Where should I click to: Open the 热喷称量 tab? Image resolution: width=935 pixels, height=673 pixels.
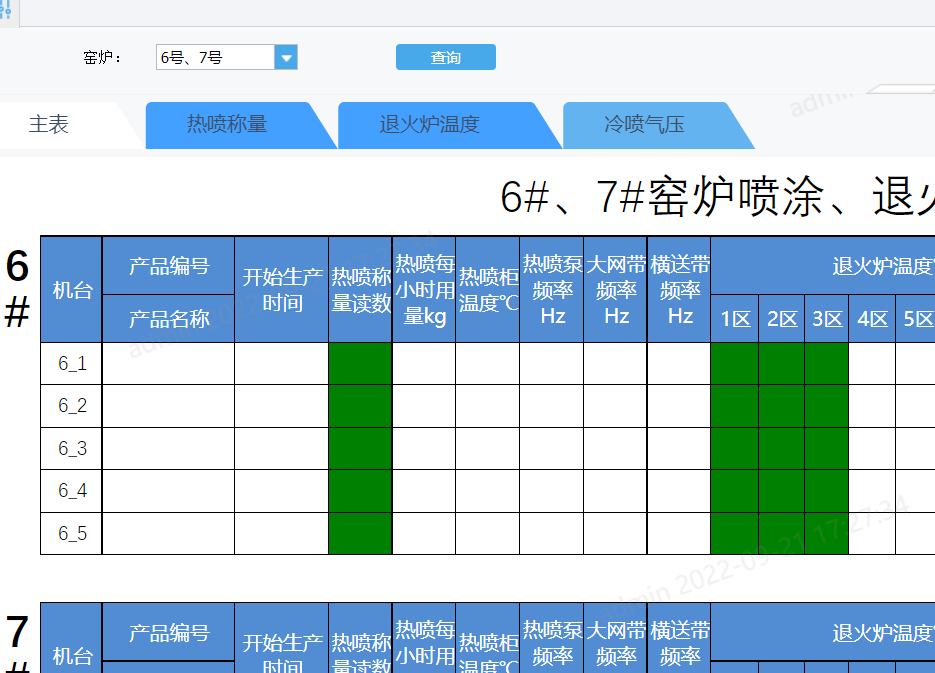[x=227, y=125]
